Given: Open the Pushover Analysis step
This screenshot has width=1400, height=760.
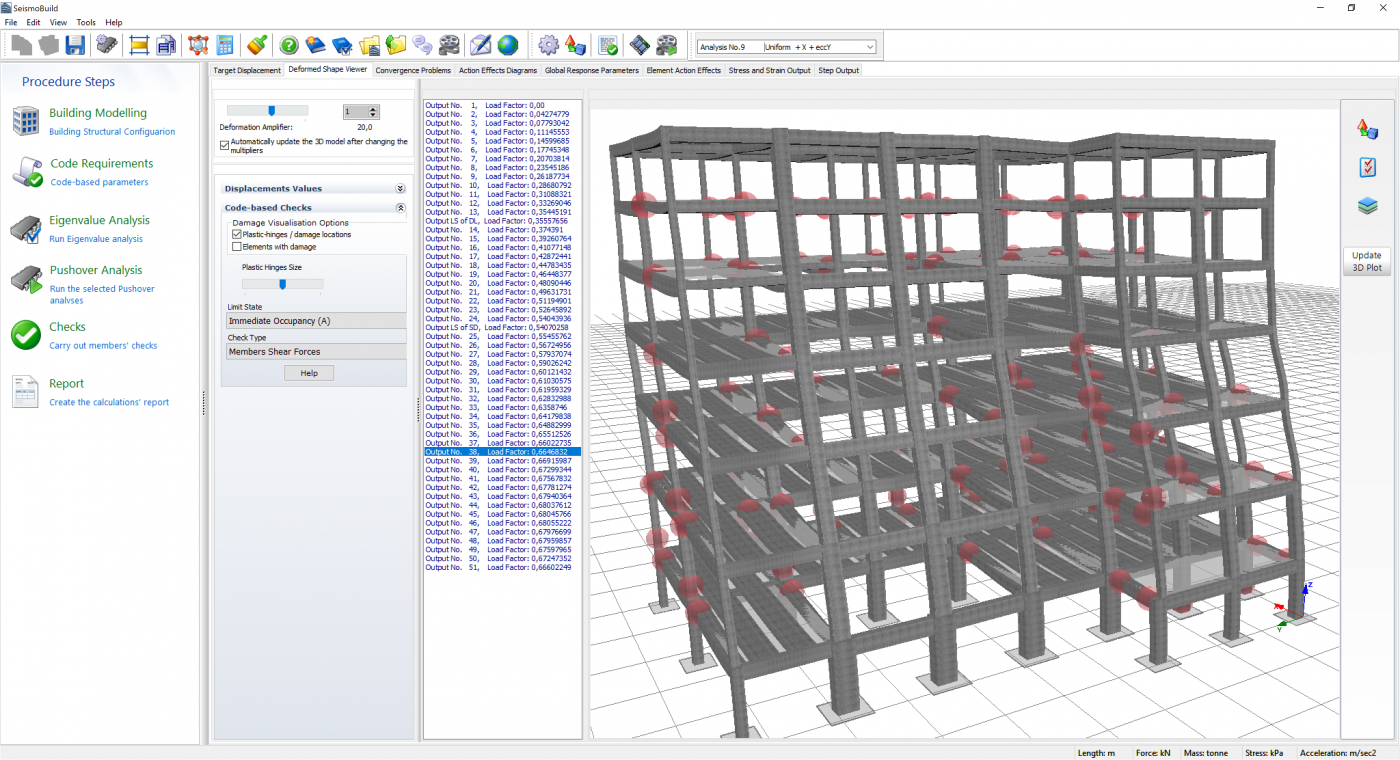Looking at the screenshot, I should [x=96, y=270].
